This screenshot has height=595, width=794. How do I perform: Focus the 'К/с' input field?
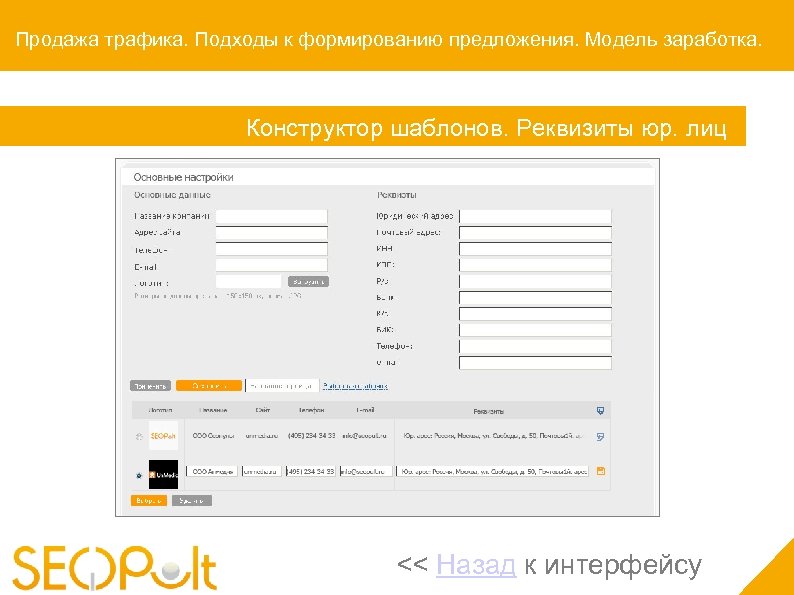(x=535, y=314)
